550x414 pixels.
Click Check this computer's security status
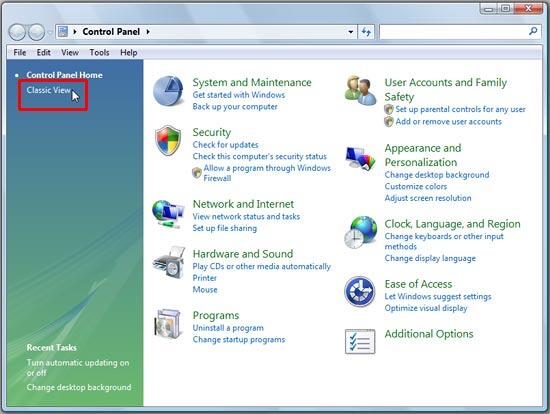coord(260,156)
